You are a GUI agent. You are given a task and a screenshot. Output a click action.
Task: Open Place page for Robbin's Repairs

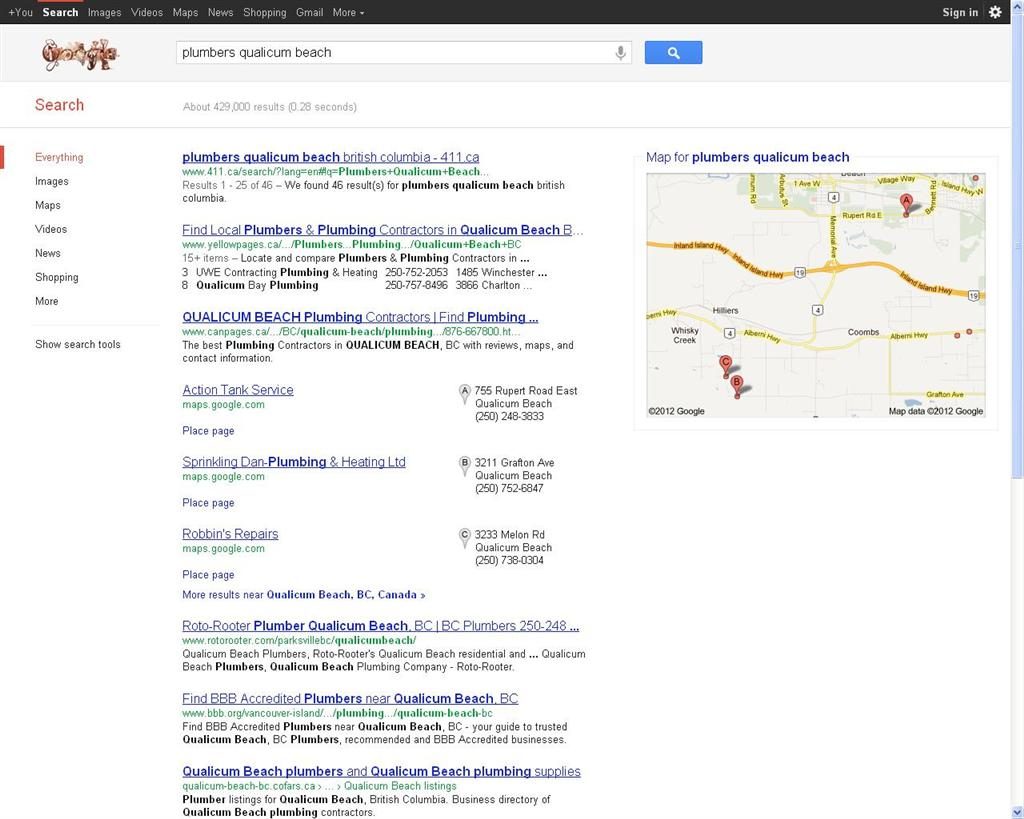(x=208, y=575)
